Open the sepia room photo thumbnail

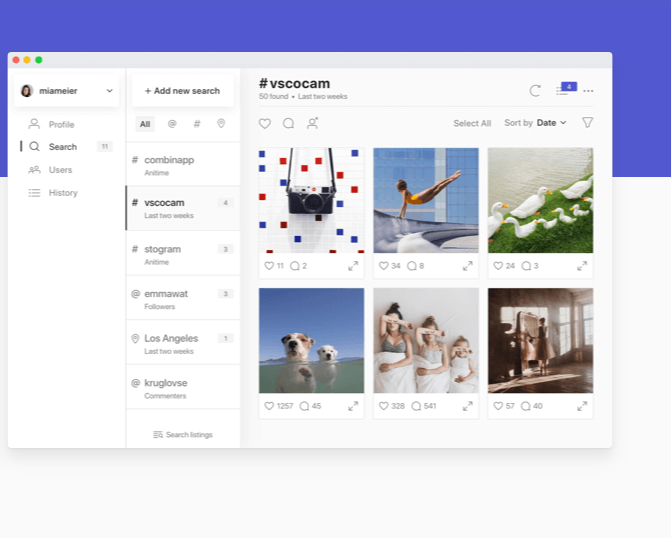click(540, 340)
